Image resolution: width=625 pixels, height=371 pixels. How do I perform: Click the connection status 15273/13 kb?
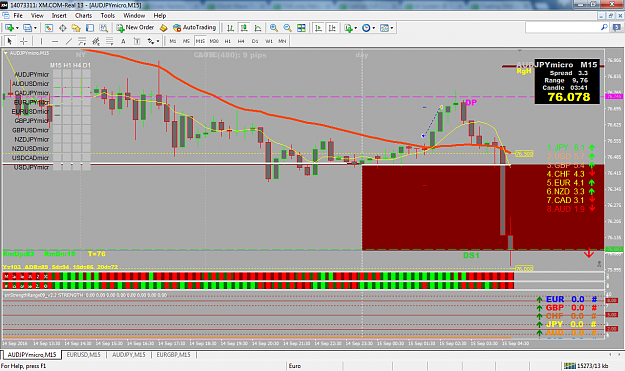(586, 366)
